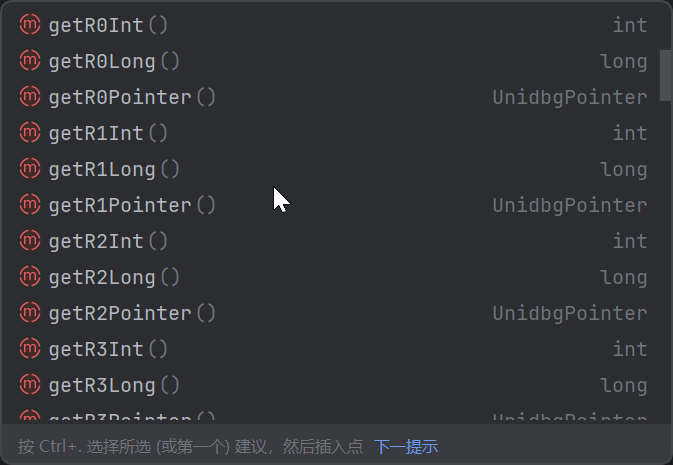The image size is (673, 465).
Task: Click the method icon beside getR2Int()
Action: (x=30, y=241)
